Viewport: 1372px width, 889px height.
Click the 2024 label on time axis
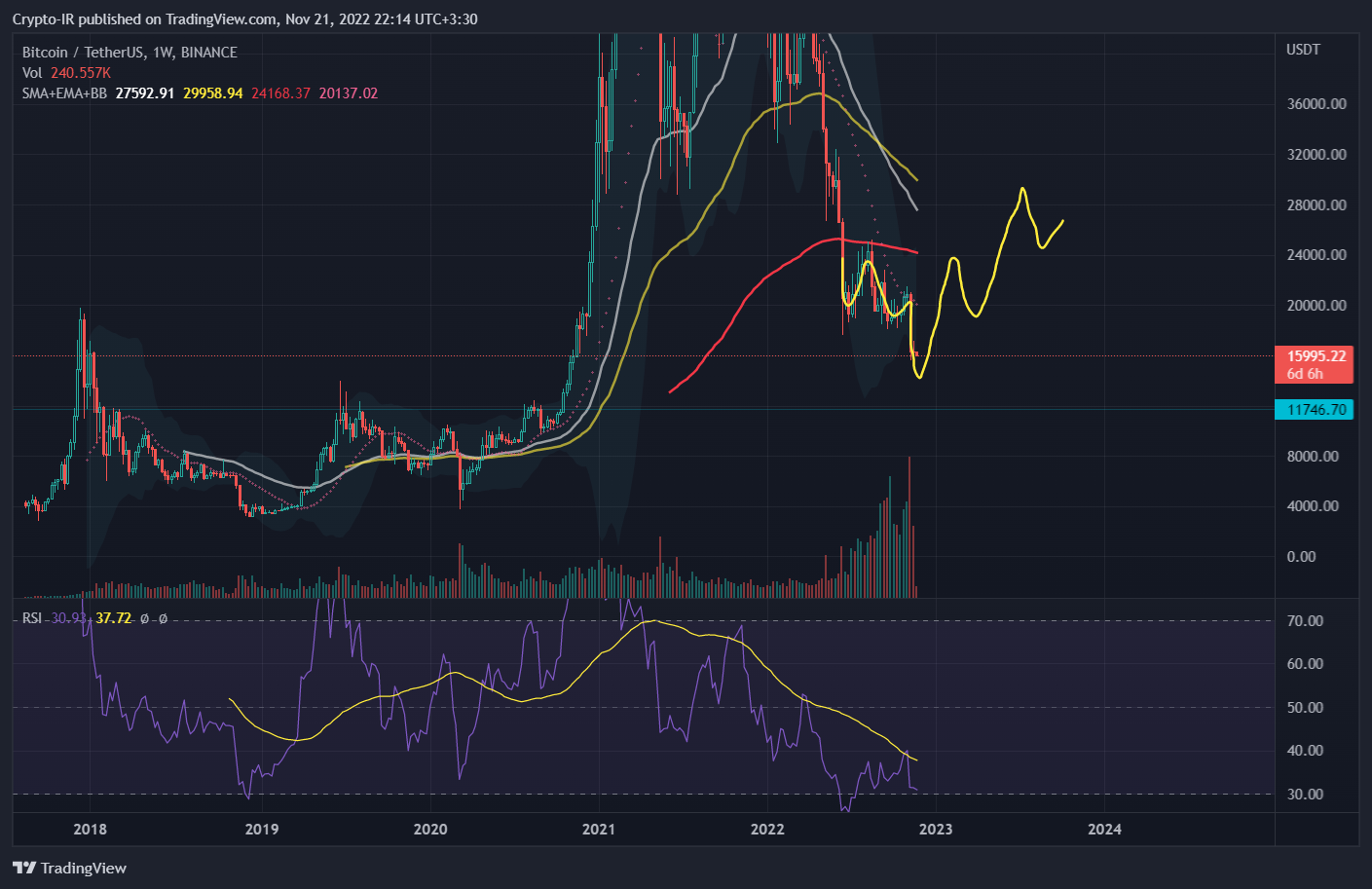click(1104, 830)
